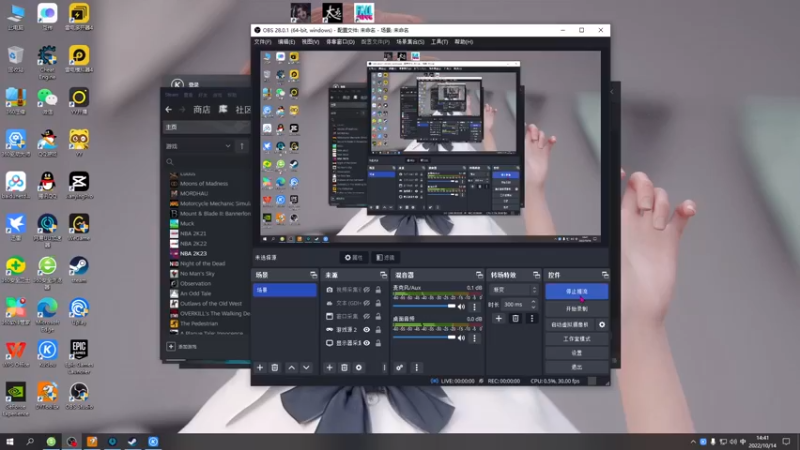The width and height of the screenshot is (800, 450).
Task: Select NBA 2K23 in Steam library list
Action: 193,254
